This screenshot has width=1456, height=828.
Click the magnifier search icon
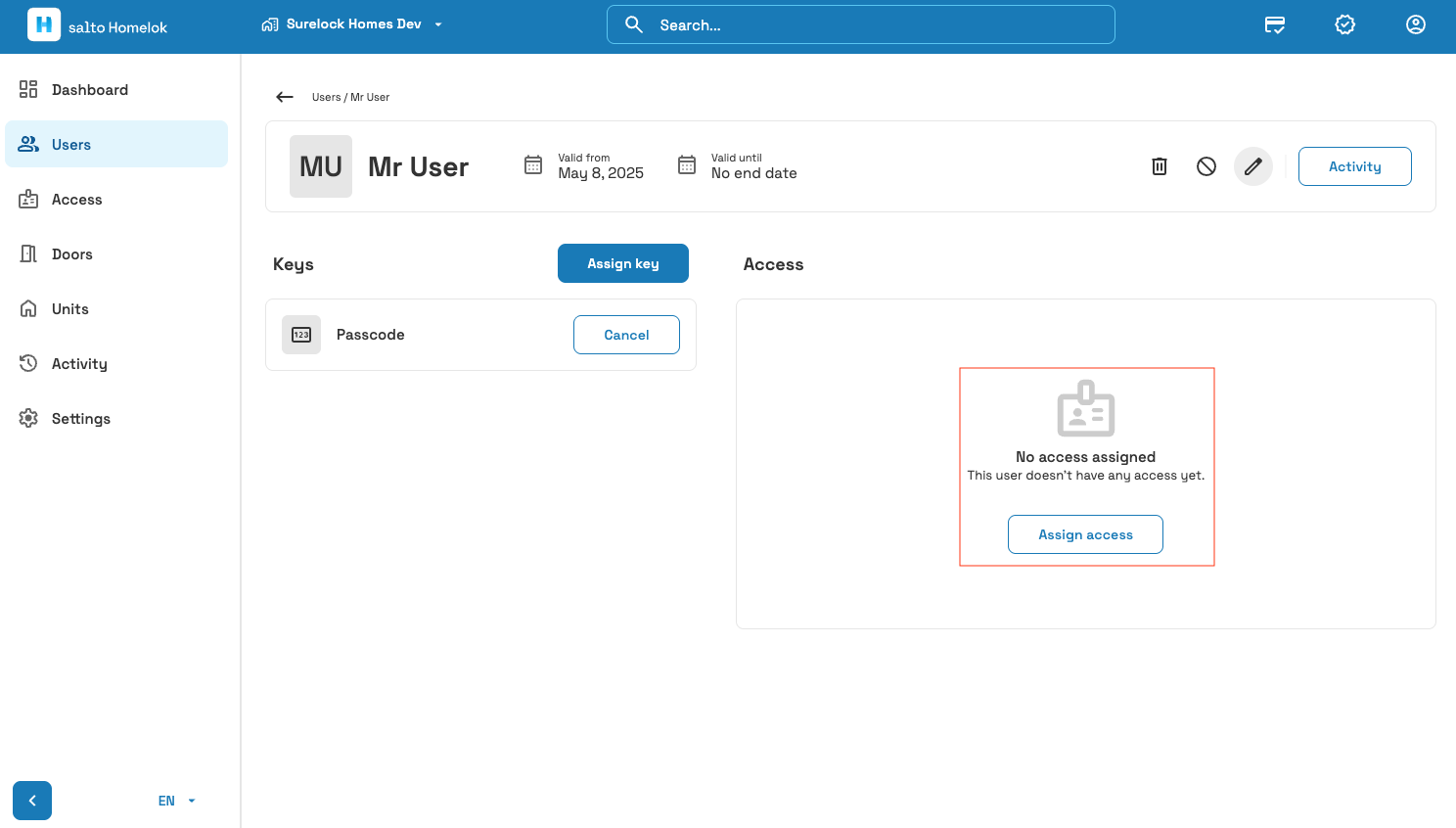click(x=634, y=24)
